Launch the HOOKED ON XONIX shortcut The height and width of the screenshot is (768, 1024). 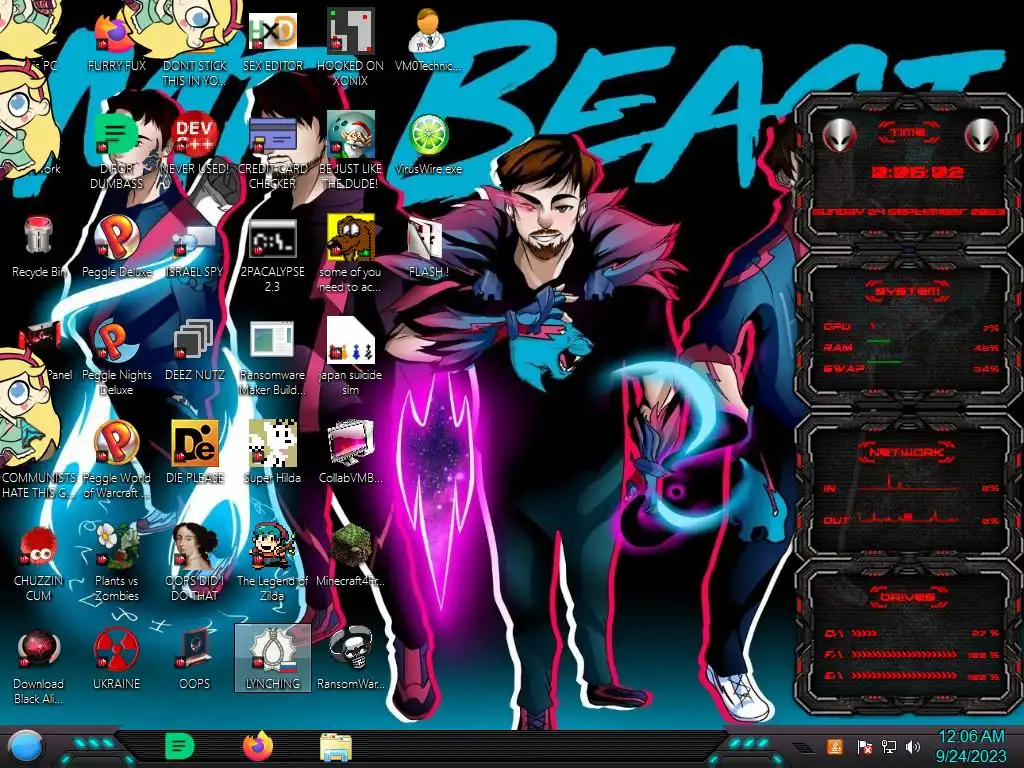click(350, 49)
